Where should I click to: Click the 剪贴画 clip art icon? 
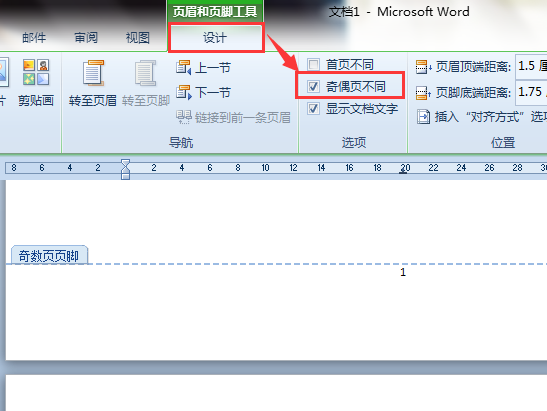coord(36,72)
